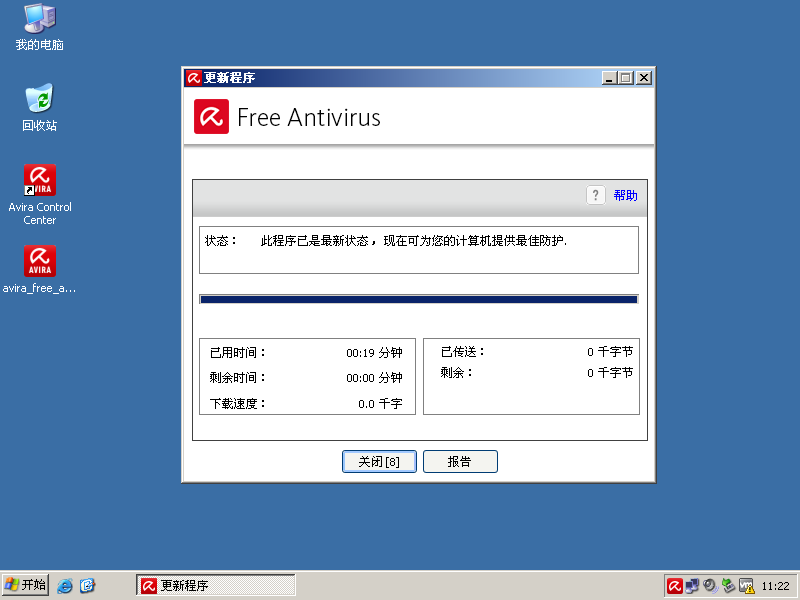
Task: Open the 开始 Start menu
Action: 26,585
